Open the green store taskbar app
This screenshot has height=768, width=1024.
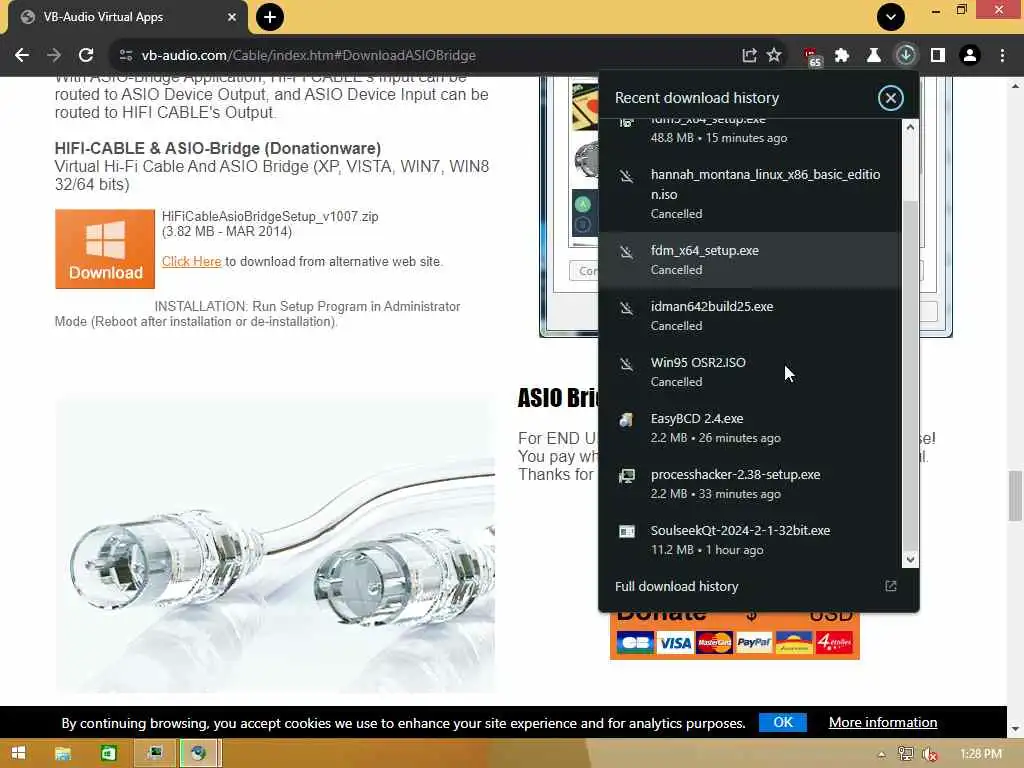pyautogui.click(x=108, y=753)
